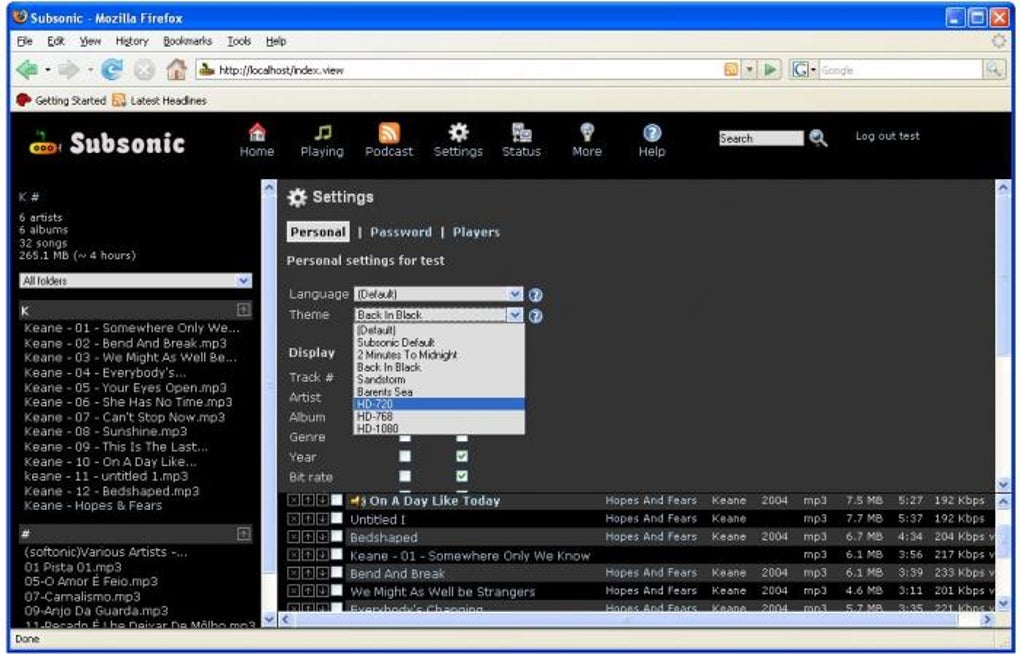This screenshot has width=1020, height=654.
Task: Select checkbox for Untitled I song
Action: [x=336, y=519]
